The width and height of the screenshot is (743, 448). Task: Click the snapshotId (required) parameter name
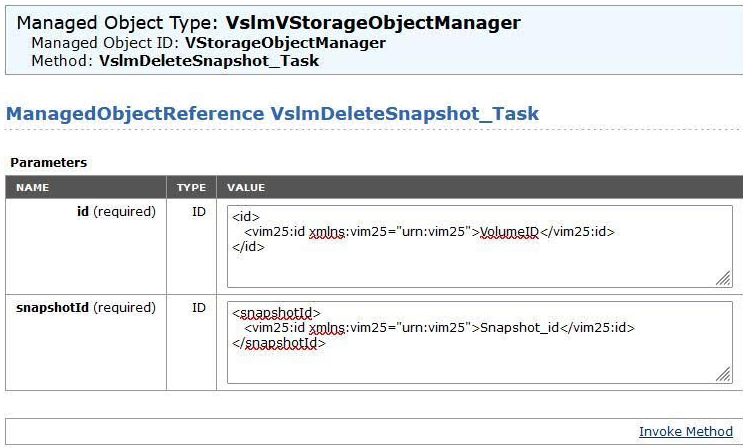pos(86,308)
